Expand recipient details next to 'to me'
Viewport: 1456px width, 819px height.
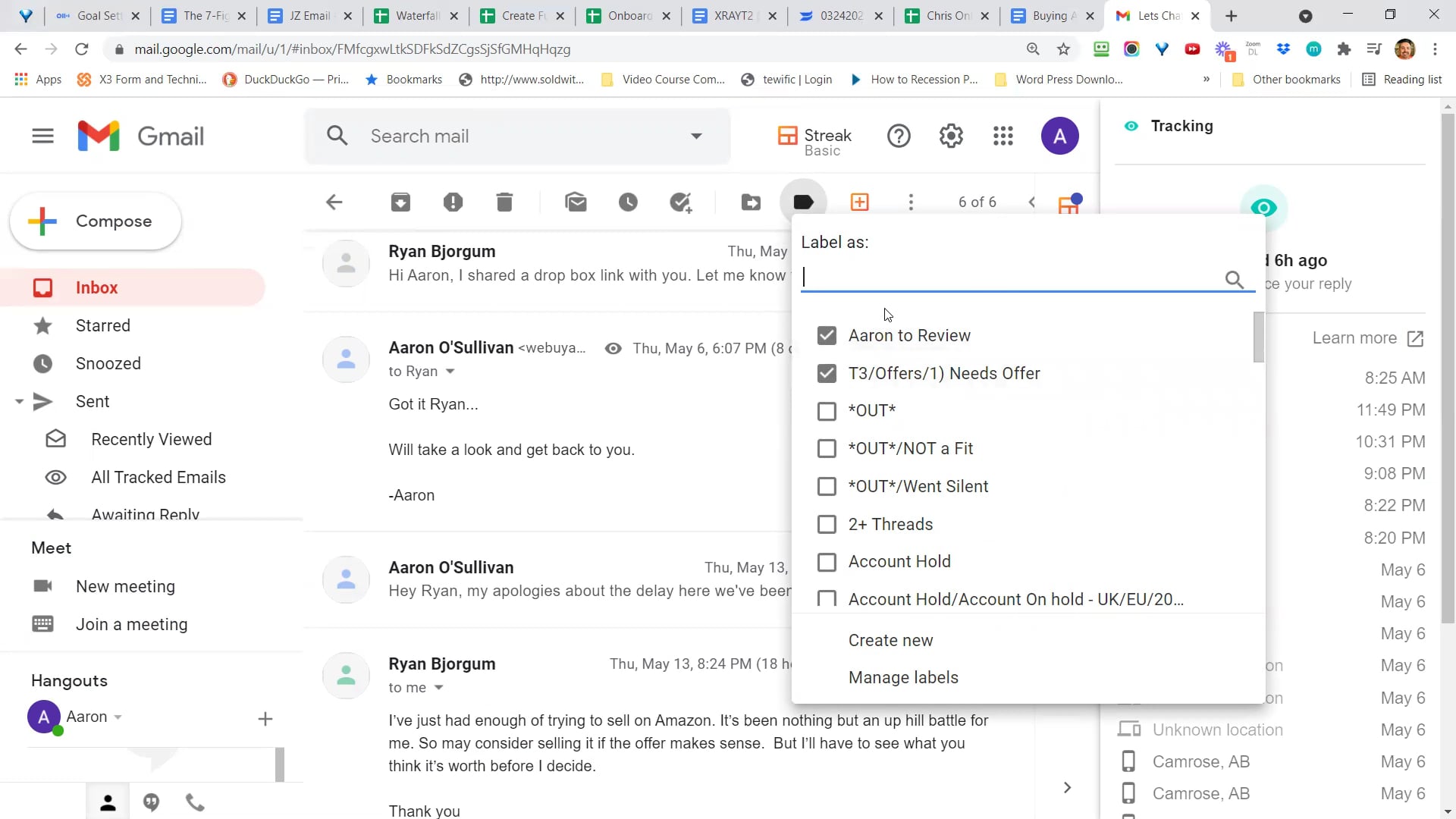[x=438, y=688]
